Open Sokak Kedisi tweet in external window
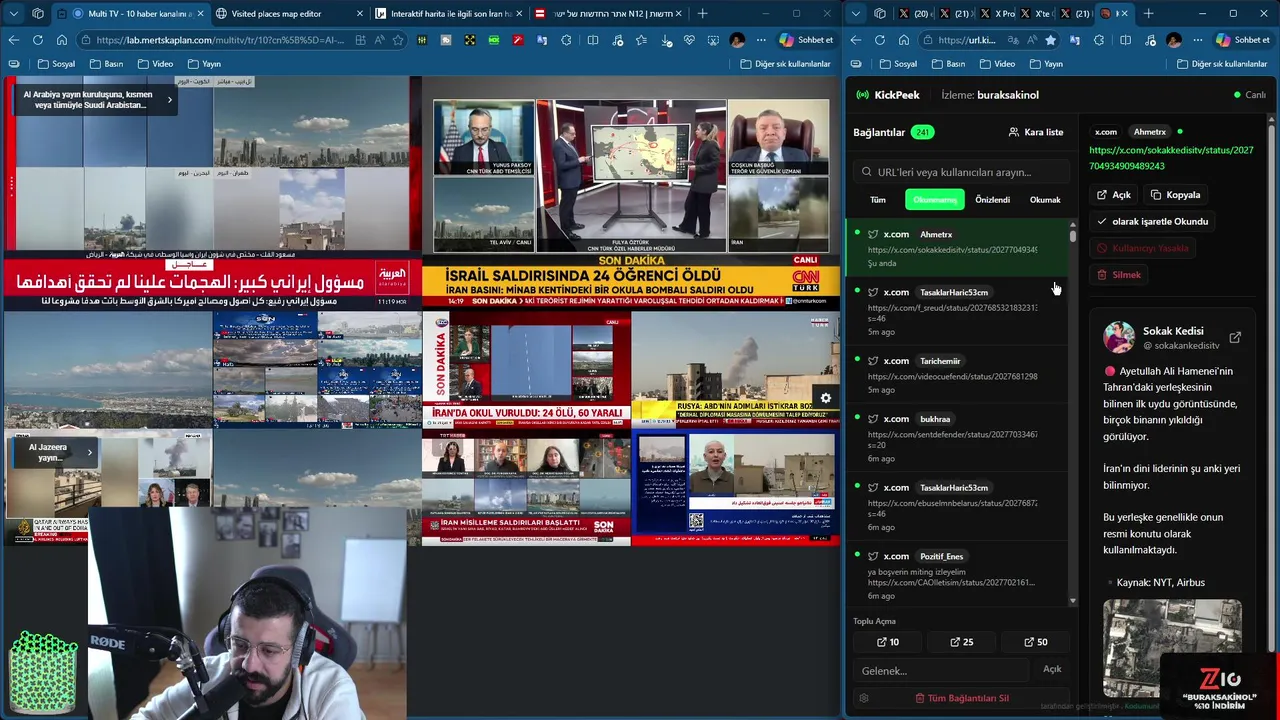This screenshot has height=720, width=1280. [1235, 338]
